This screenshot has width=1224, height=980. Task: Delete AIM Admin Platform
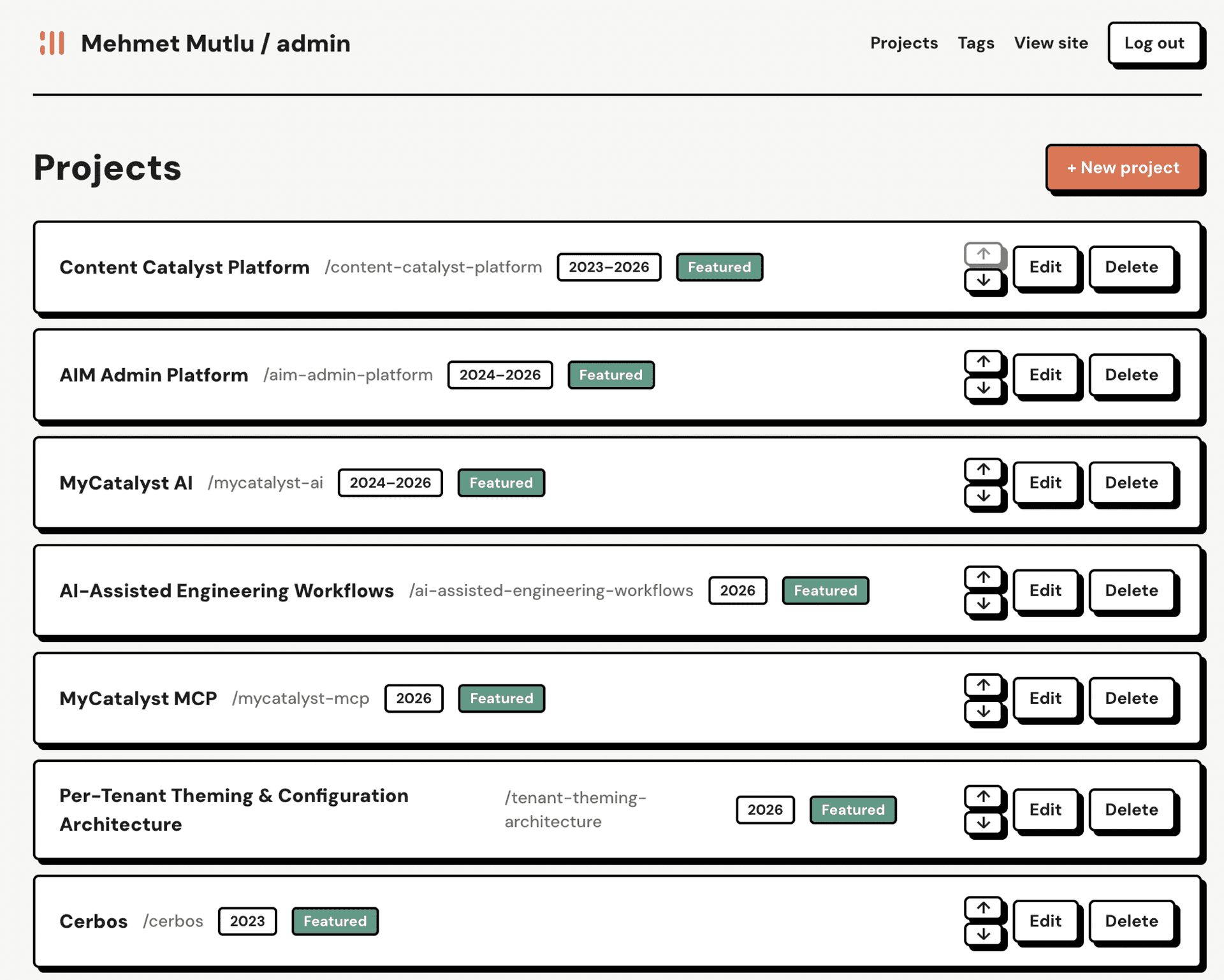(1132, 375)
